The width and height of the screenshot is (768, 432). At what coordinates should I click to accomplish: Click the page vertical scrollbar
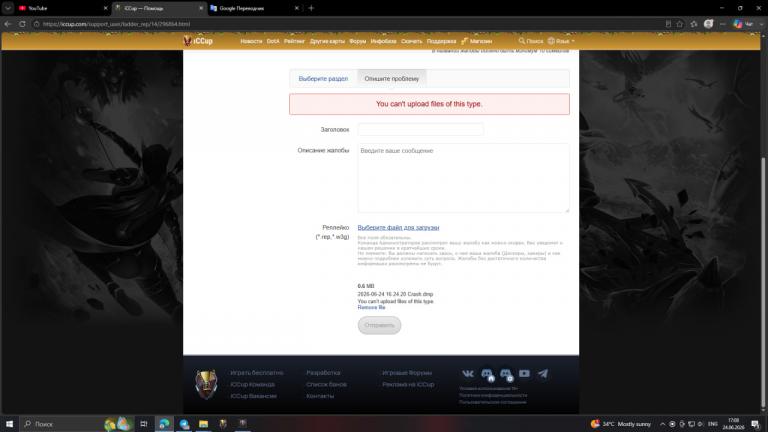(x=763, y=282)
